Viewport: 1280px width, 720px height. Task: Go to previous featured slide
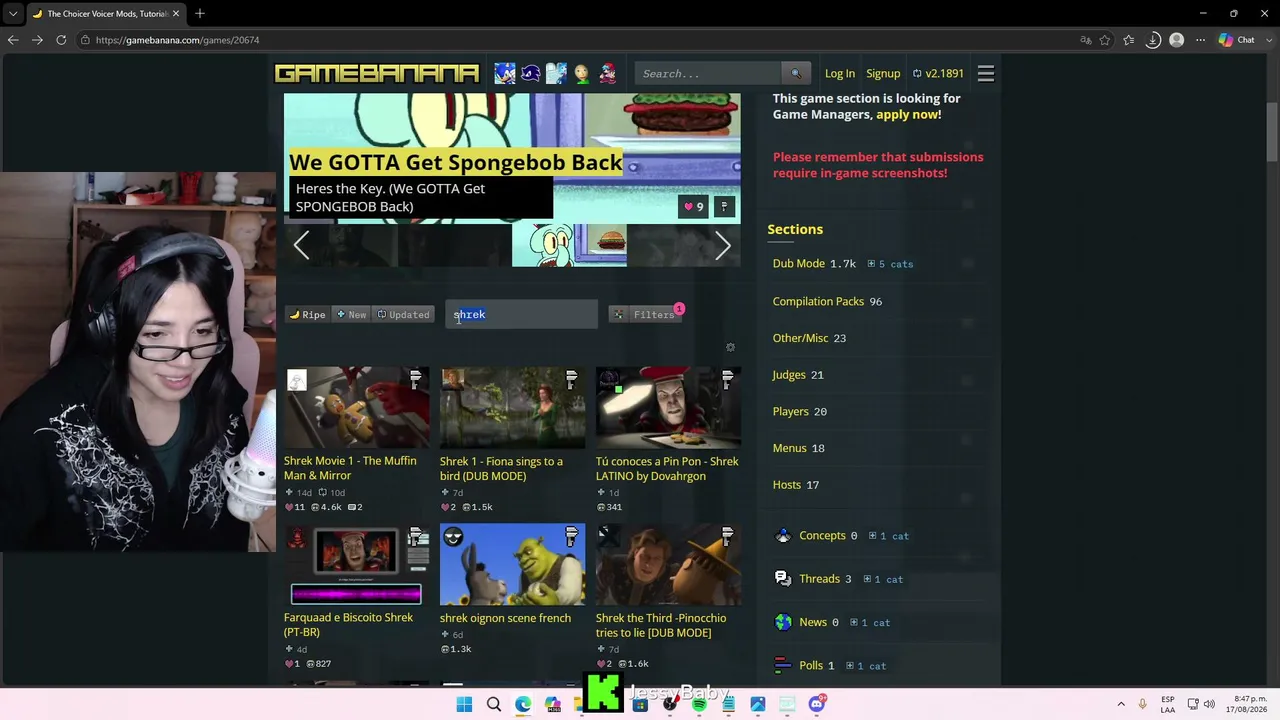[301, 245]
